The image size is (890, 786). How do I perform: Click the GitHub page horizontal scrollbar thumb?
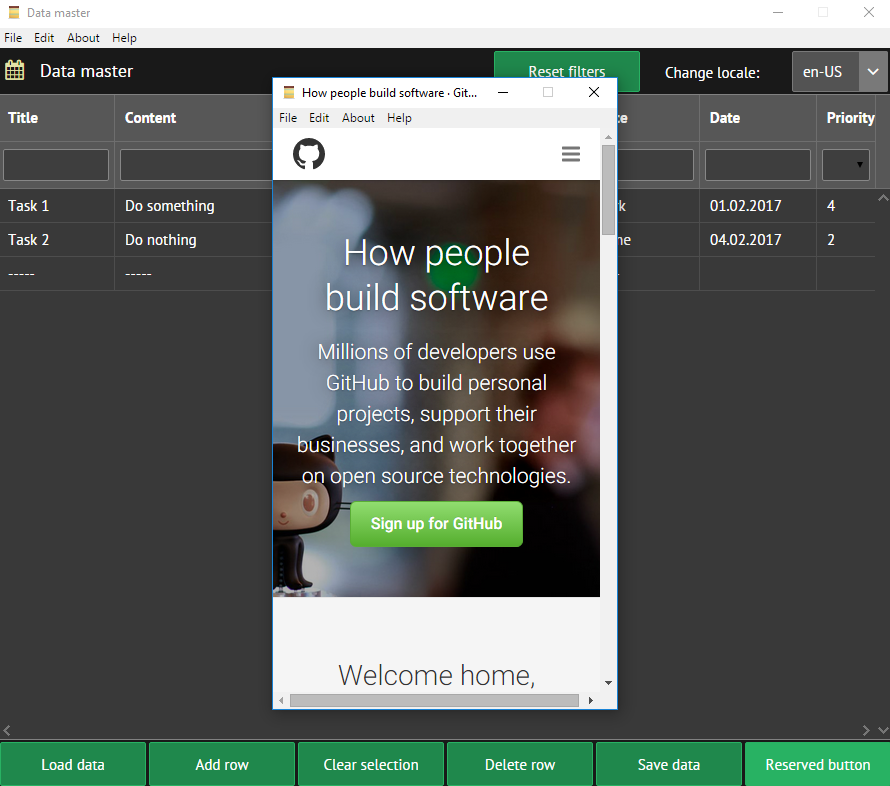point(434,700)
